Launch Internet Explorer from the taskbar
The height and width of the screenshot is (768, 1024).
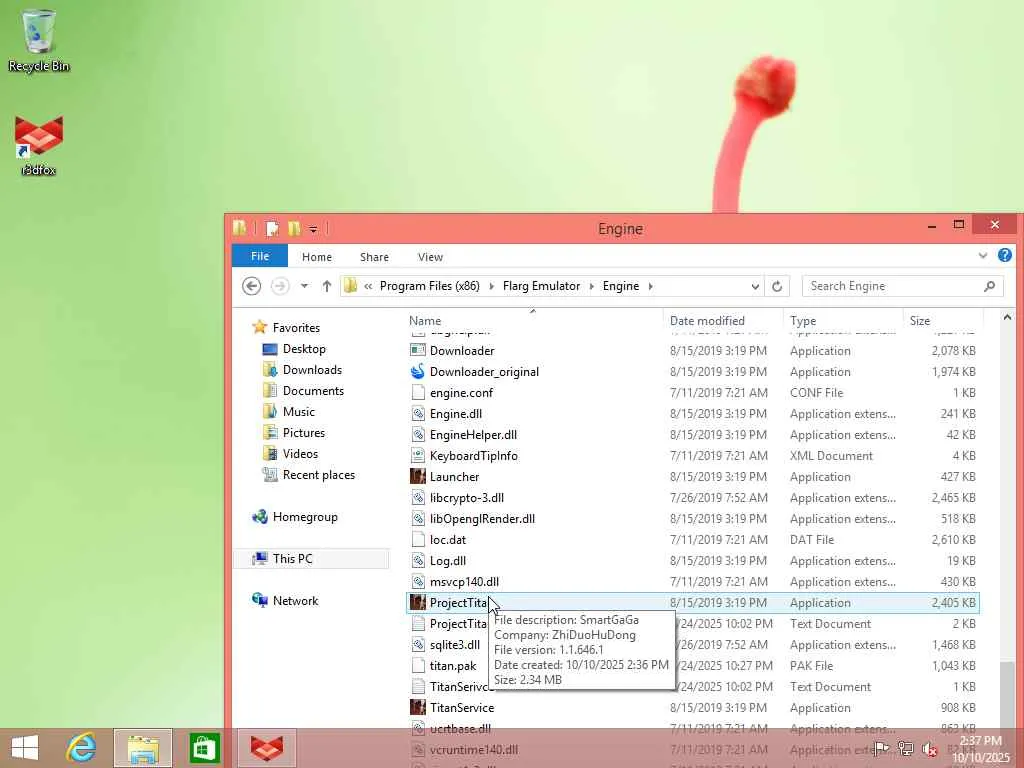pyautogui.click(x=82, y=748)
